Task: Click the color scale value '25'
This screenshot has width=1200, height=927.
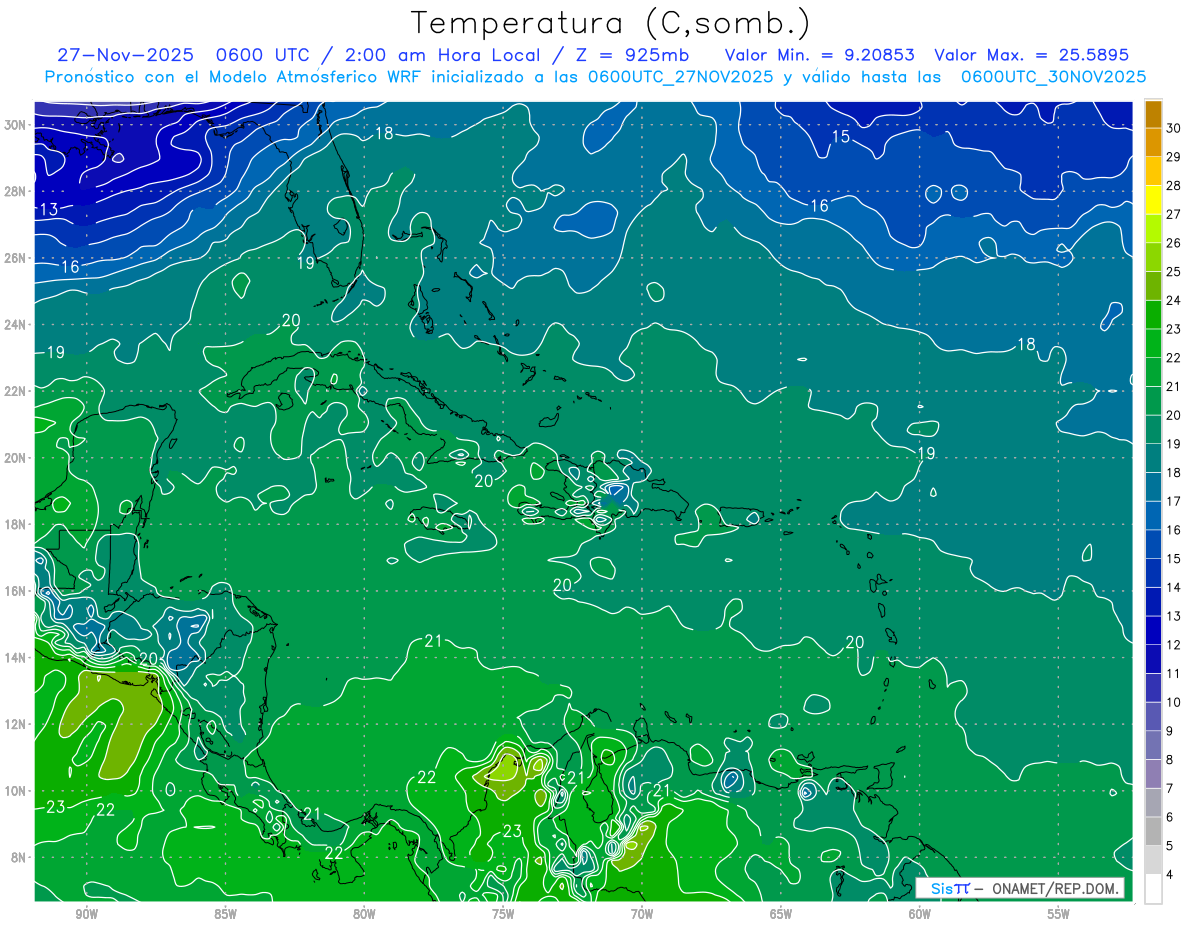Action: click(x=1173, y=272)
